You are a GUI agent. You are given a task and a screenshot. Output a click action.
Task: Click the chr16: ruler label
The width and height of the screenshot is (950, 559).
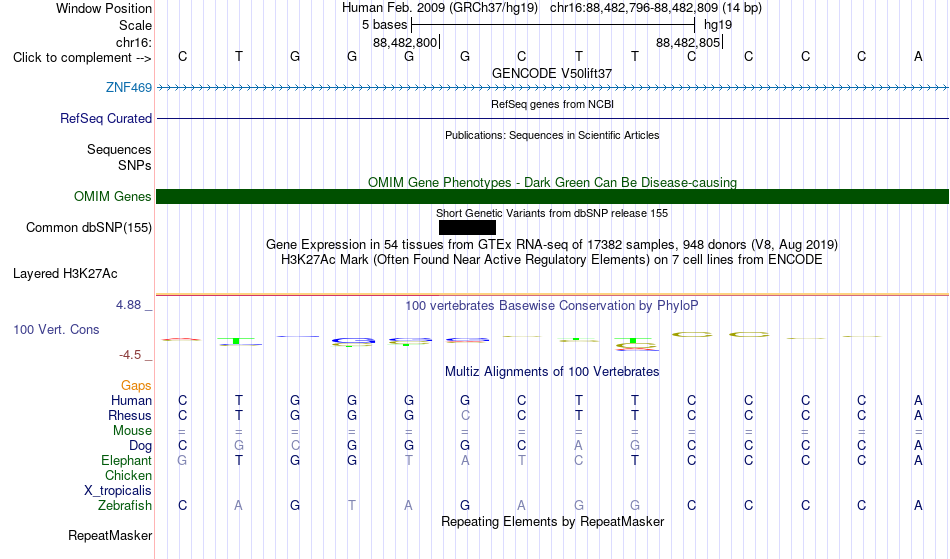[x=133, y=42]
